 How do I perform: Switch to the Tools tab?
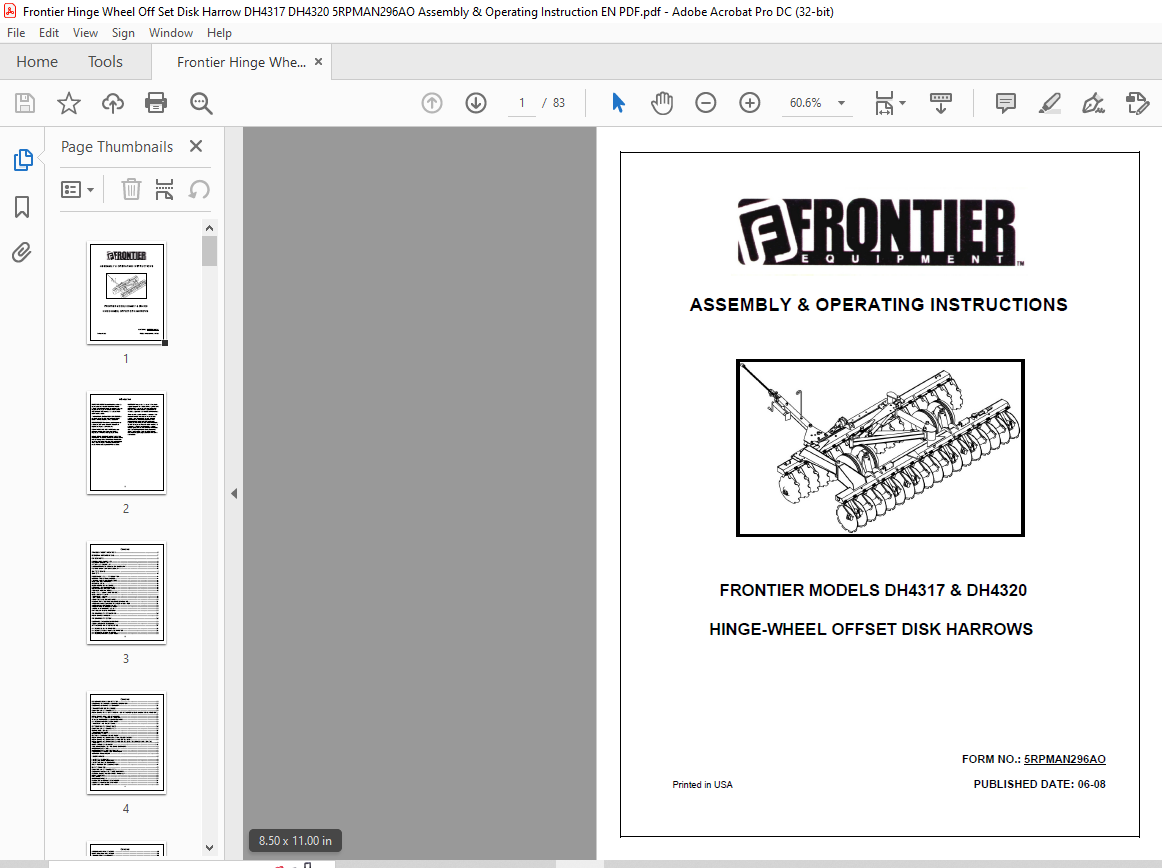click(105, 62)
